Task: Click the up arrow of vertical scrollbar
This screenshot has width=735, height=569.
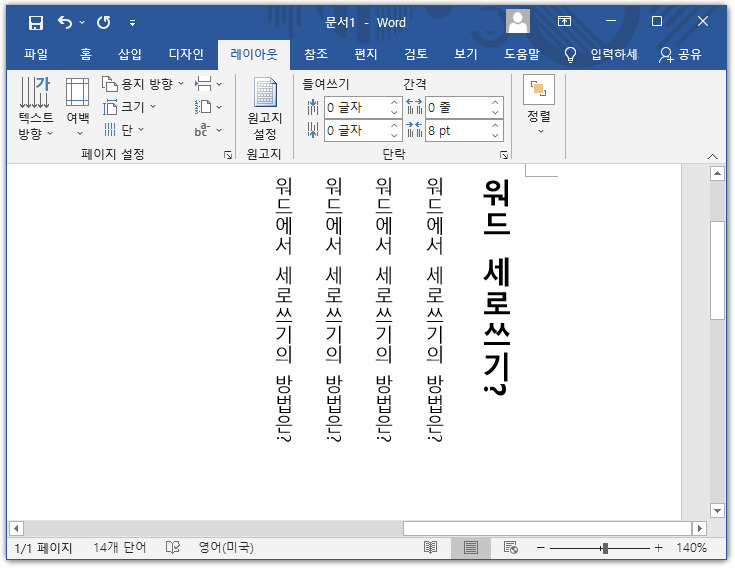Action: click(717, 174)
